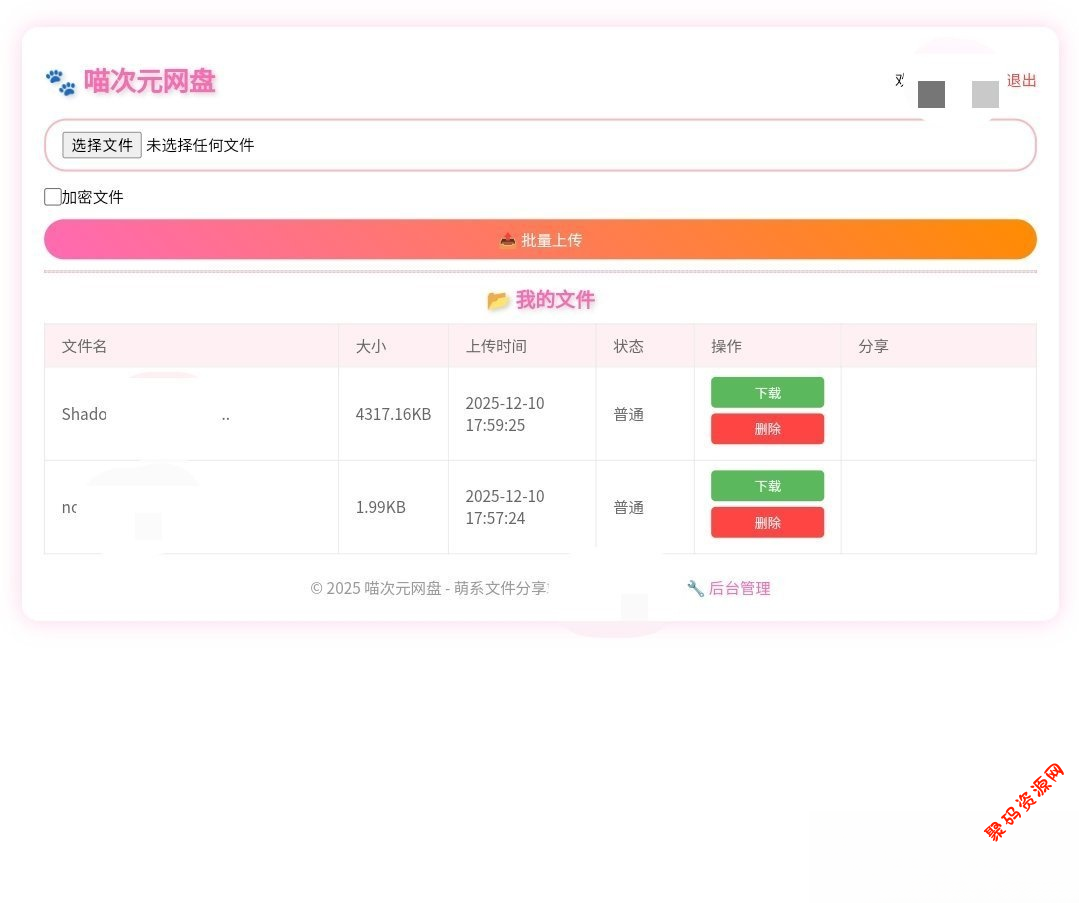Click the 文件名 column header
This screenshot has height=903, width=1079.
(x=85, y=346)
